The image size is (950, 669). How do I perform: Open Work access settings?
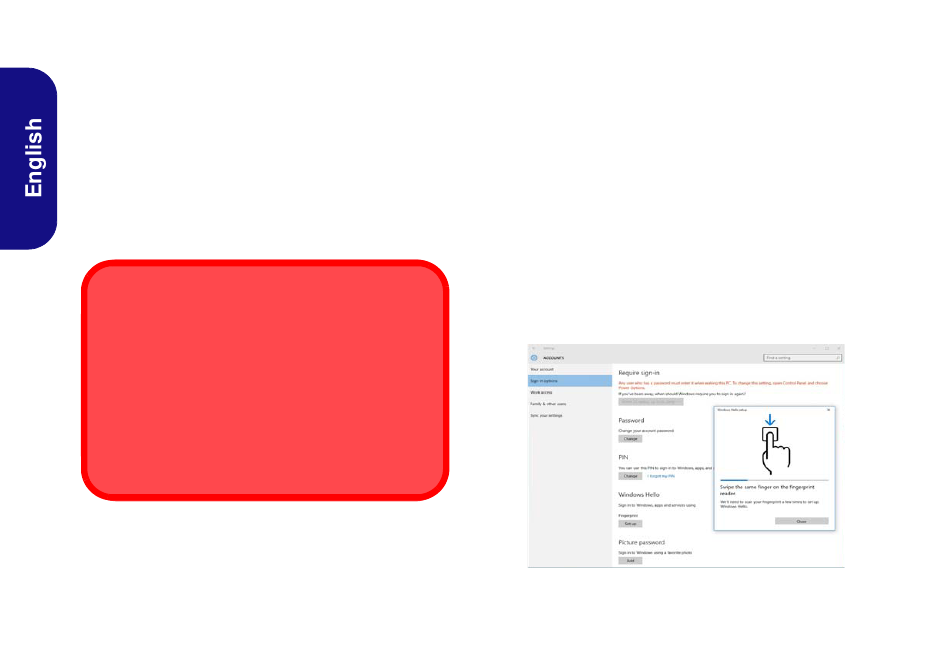[541, 393]
